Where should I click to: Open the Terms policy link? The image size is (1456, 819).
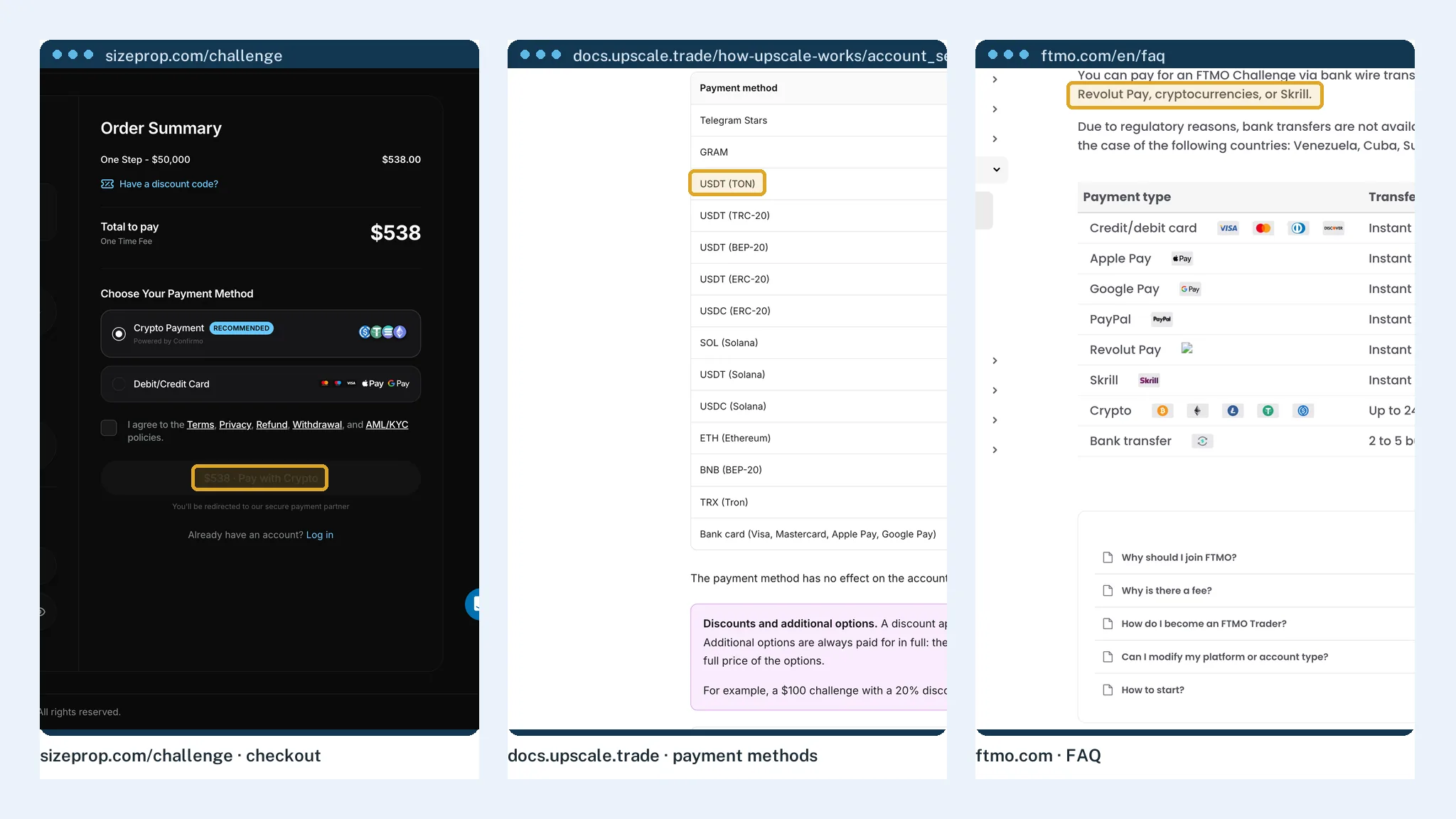coord(200,424)
